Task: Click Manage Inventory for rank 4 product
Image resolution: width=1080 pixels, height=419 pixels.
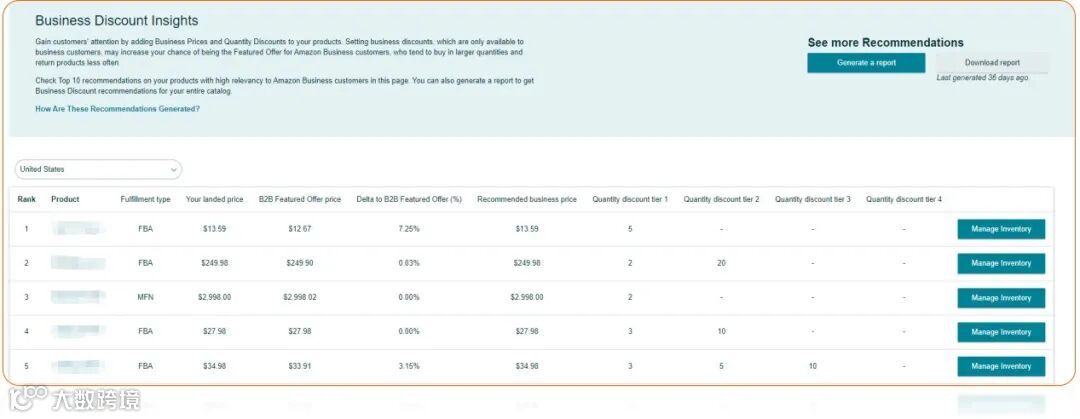Action: (1001, 332)
